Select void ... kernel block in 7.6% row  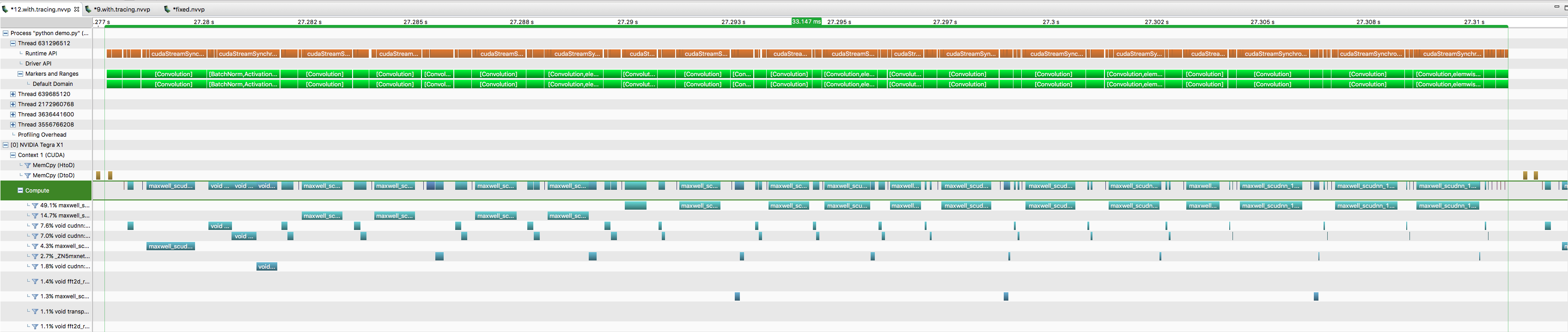220,226
